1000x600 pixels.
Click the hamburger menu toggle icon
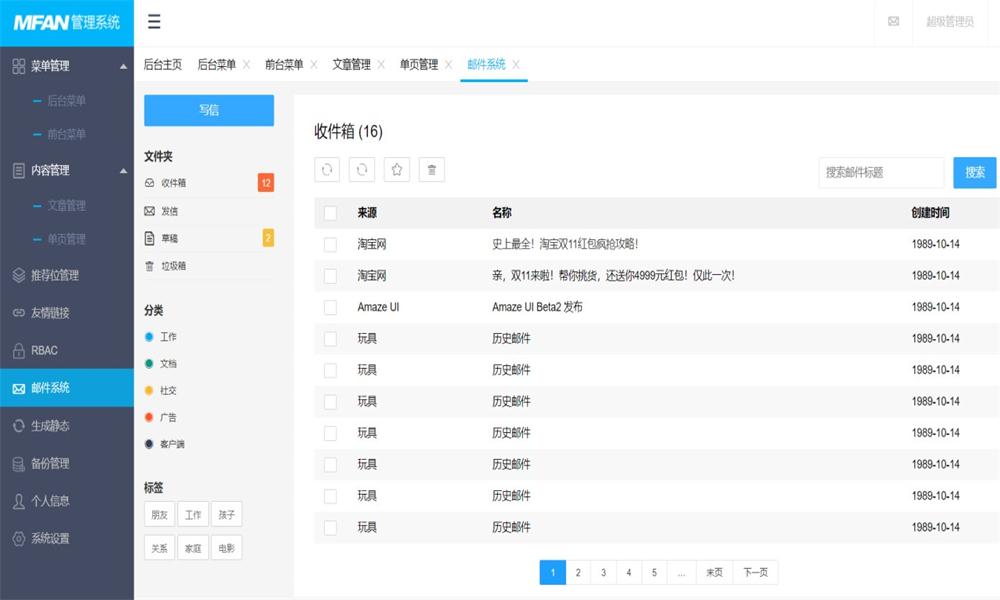154,22
